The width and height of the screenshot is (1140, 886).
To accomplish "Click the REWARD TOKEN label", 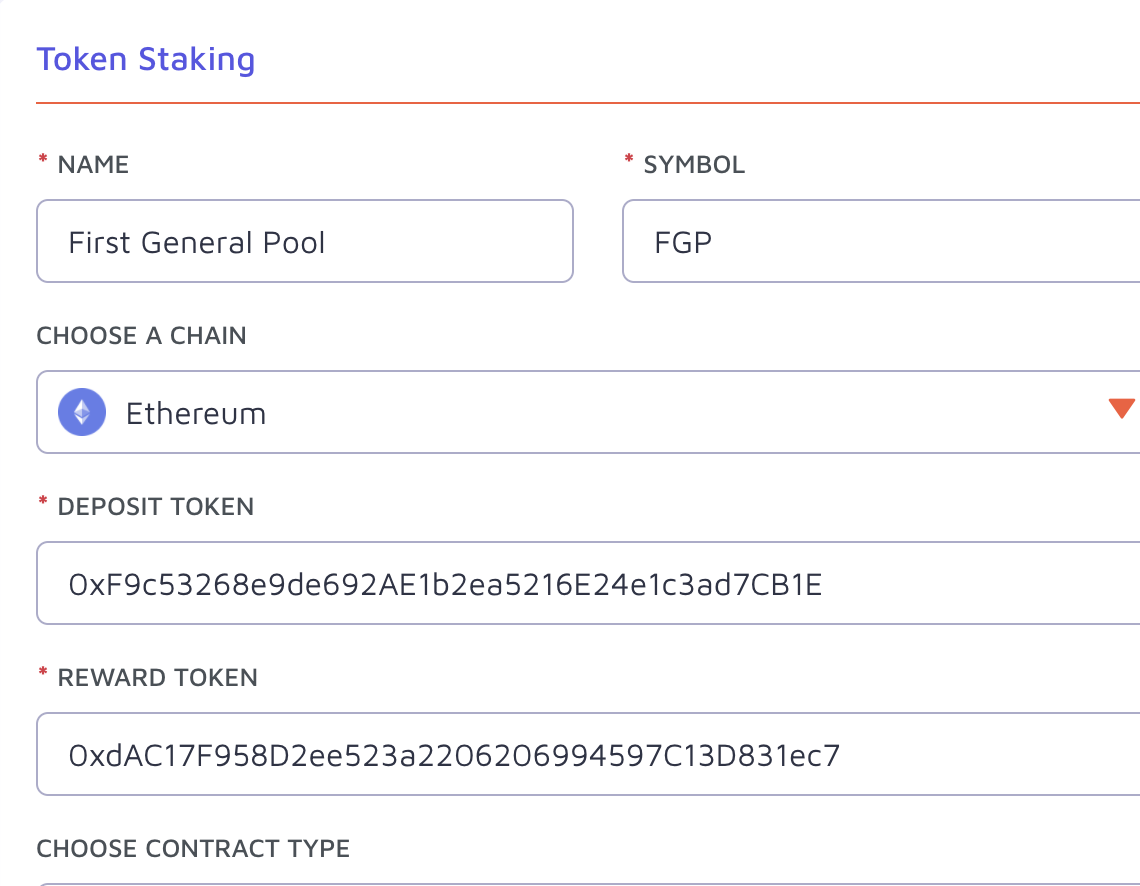I will (158, 677).
